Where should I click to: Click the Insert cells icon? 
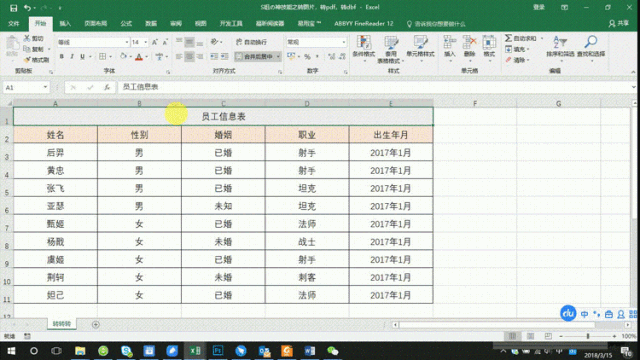click(450, 42)
